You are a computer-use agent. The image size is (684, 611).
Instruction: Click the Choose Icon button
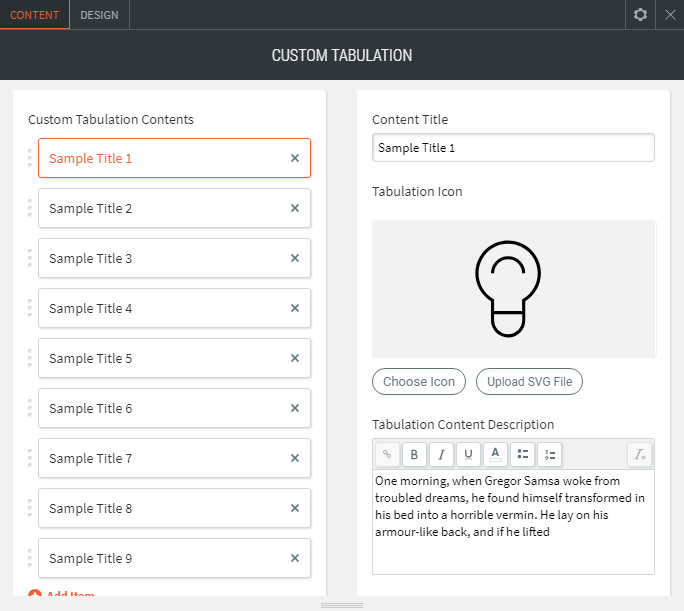point(419,381)
